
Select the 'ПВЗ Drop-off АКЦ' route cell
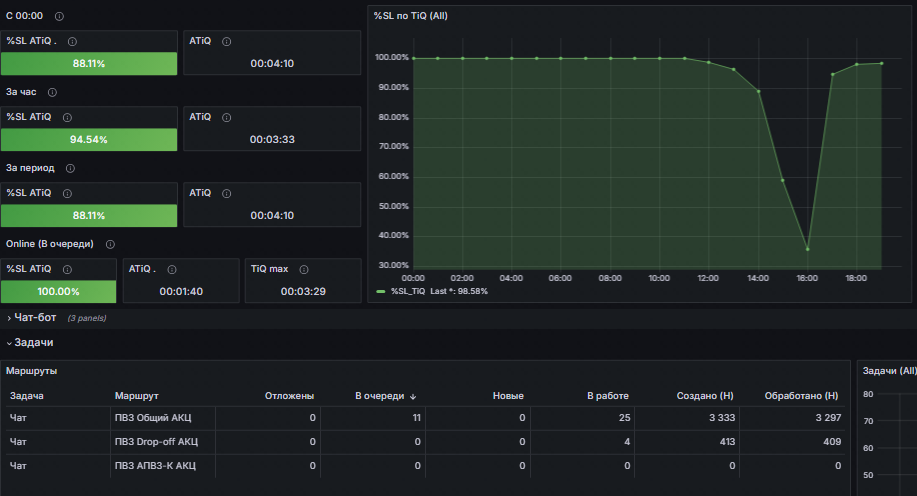pyautogui.click(x=156, y=442)
